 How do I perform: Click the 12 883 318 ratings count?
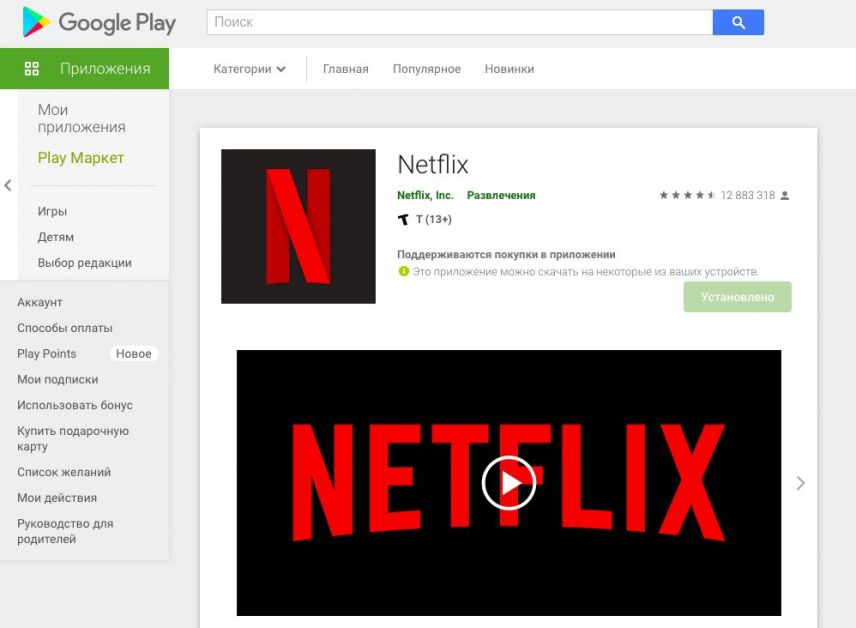point(748,195)
